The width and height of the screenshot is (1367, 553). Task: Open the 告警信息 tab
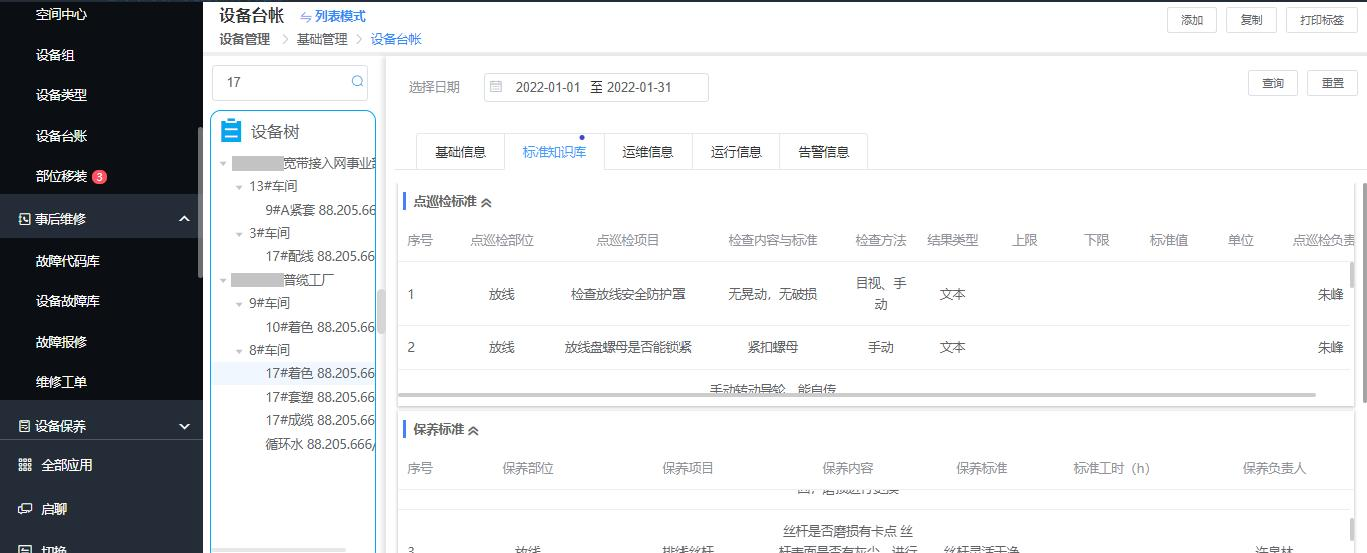tap(823, 152)
